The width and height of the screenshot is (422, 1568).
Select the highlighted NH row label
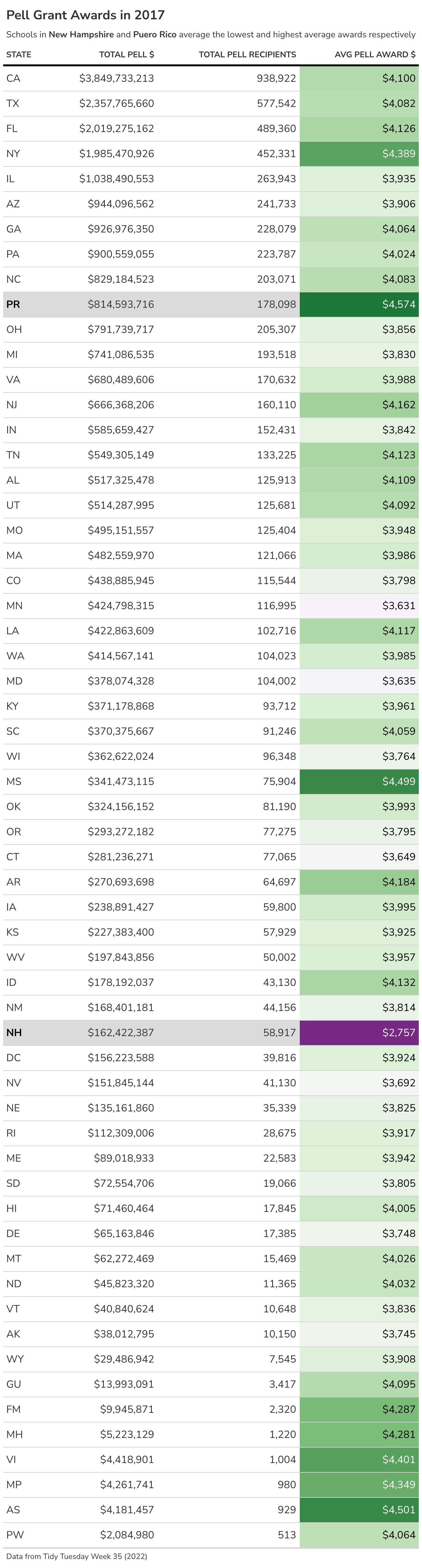[x=14, y=1032]
